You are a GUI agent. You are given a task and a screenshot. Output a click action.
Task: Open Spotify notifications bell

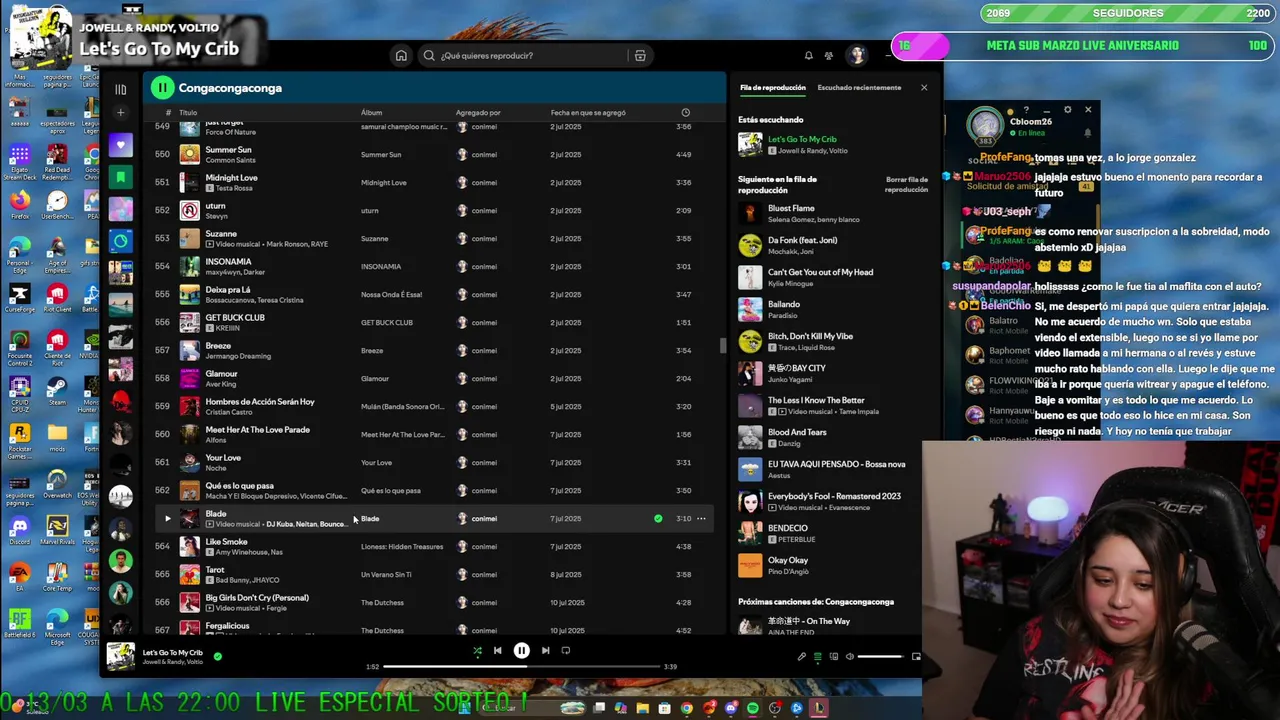pos(808,56)
